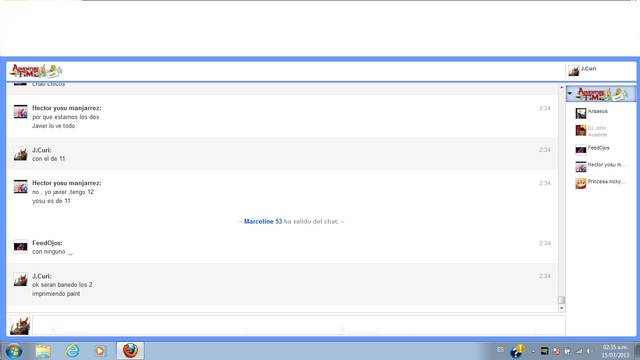Open the network signal icon
This screenshot has height=360, width=640.
tap(579, 351)
